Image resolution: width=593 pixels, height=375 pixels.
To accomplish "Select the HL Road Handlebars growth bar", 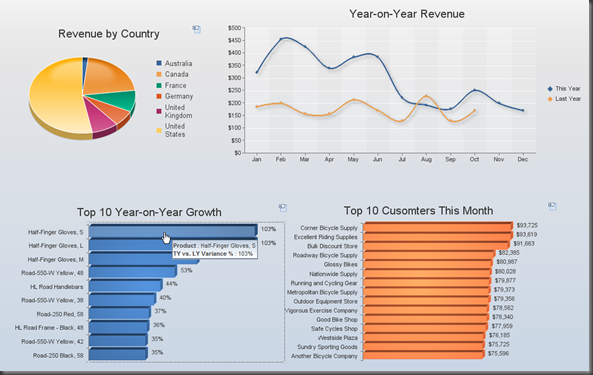I will click(x=126, y=285).
